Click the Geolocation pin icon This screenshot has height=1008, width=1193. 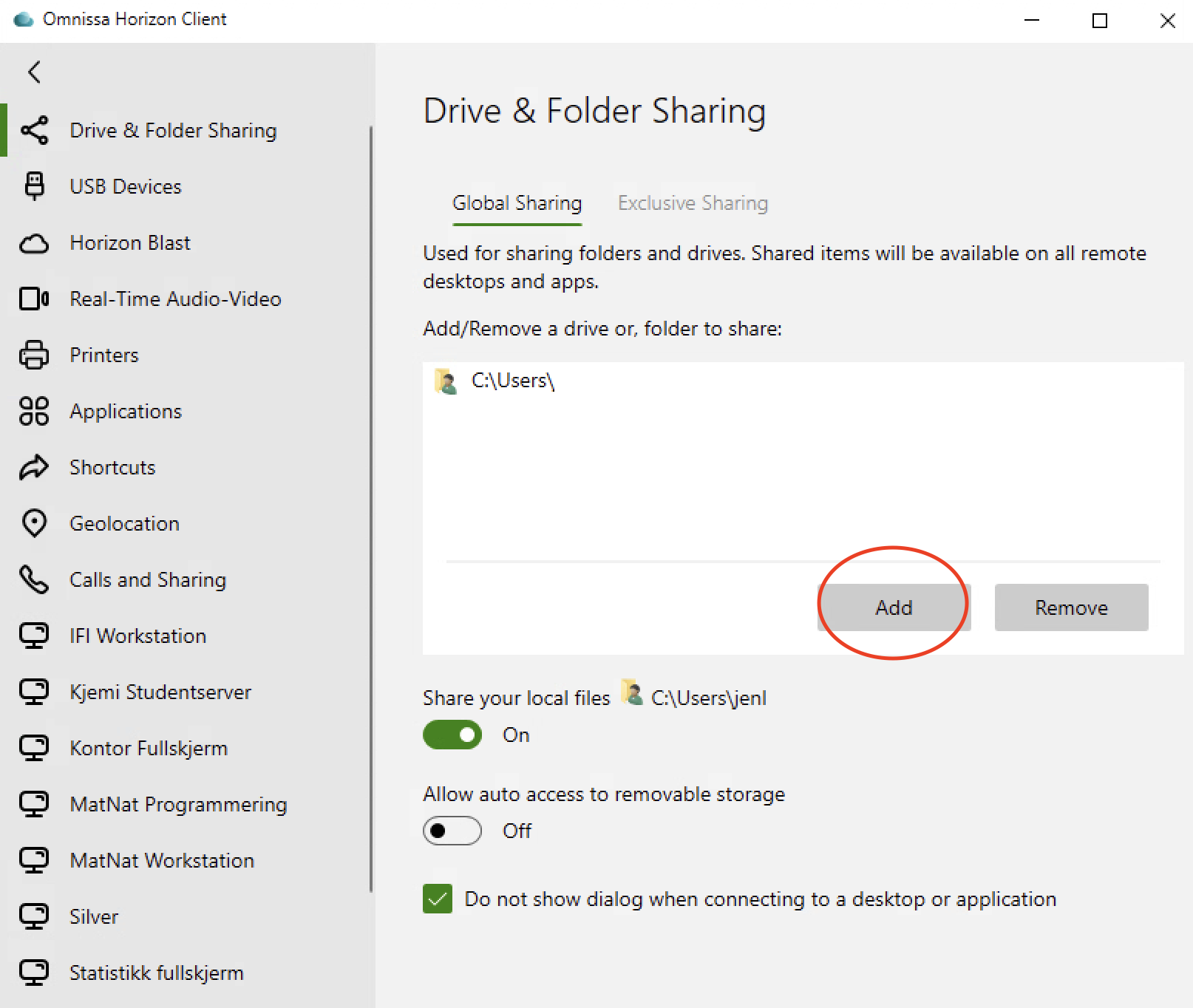click(34, 523)
